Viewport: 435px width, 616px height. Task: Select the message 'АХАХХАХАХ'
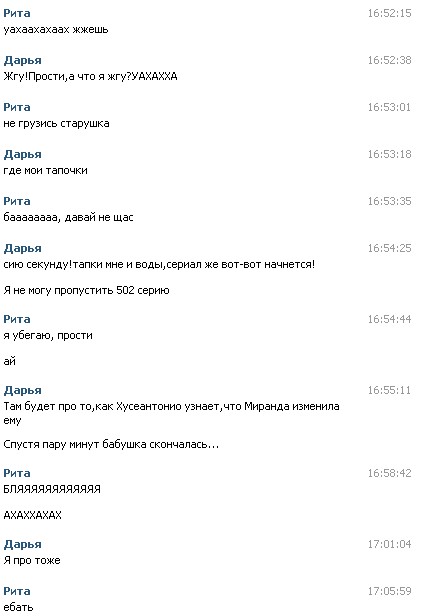coord(33,515)
